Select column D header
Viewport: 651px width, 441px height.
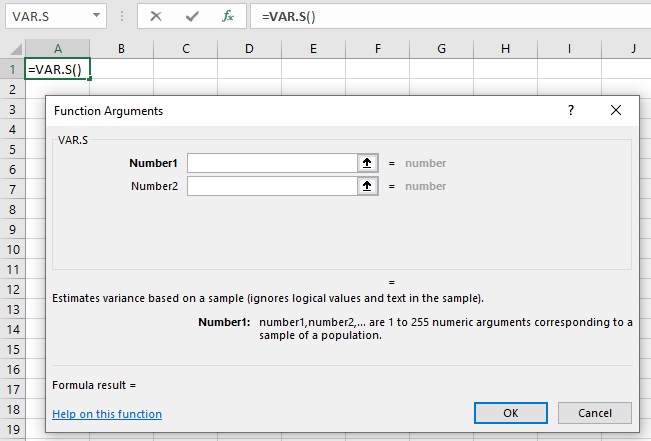click(x=249, y=49)
